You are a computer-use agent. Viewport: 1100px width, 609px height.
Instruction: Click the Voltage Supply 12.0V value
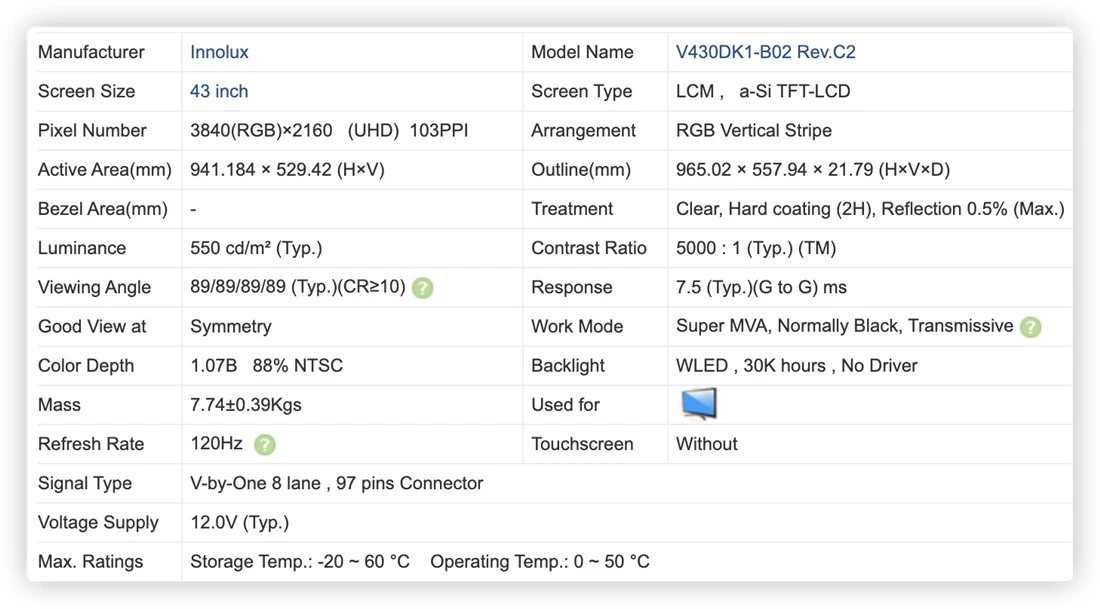point(239,523)
